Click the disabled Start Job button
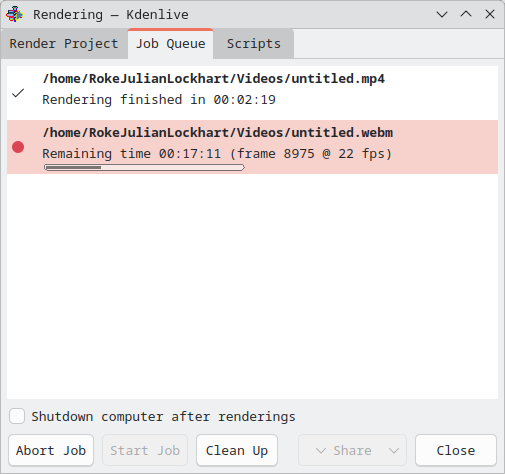The width and height of the screenshot is (505, 474). tap(145, 450)
